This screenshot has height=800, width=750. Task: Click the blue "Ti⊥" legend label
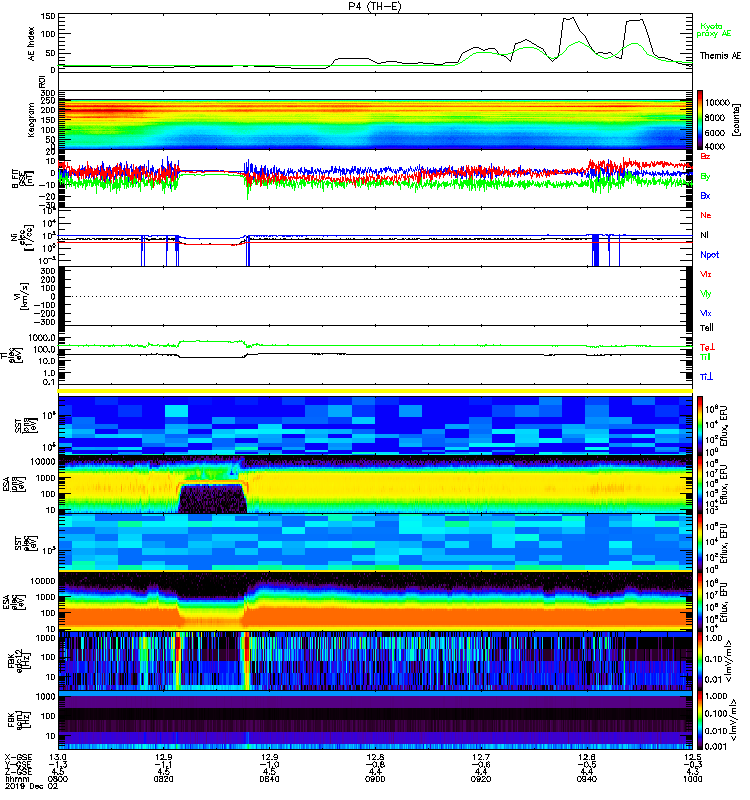click(706, 377)
